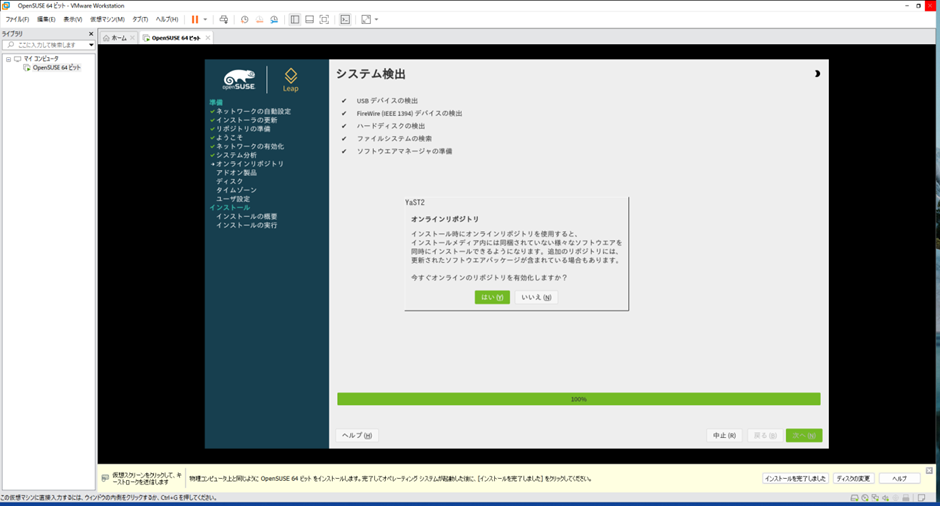Click the console view toolbar icon
The width and height of the screenshot is (940, 506).
click(346, 19)
